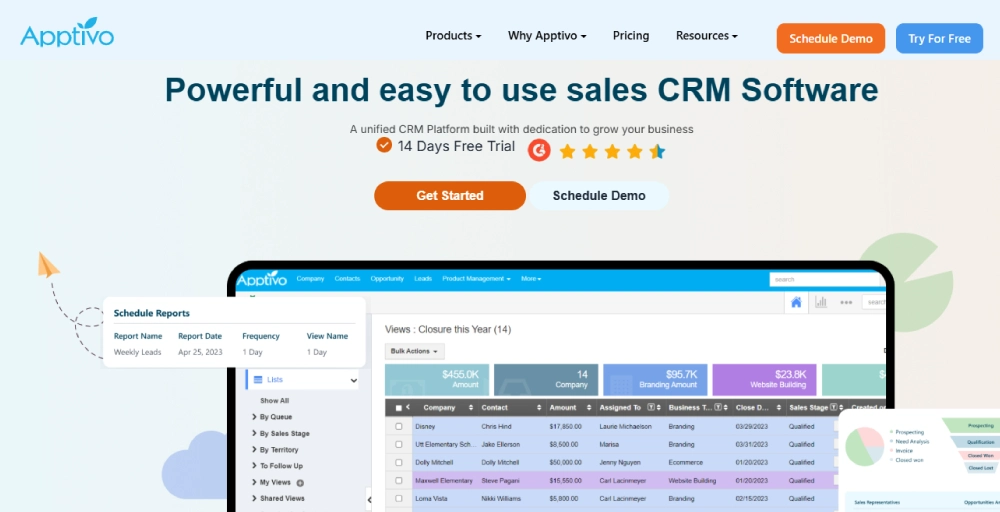
Task: Click the Nikki Williams contact cell
Action: pyautogui.click(x=501, y=499)
